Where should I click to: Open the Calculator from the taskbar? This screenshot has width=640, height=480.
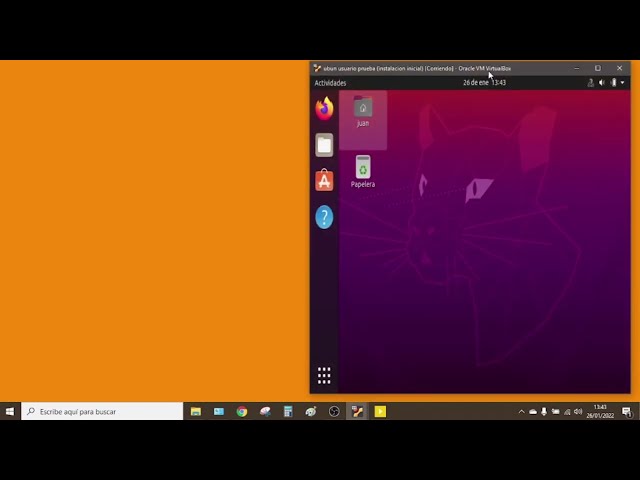[x=288, y=411]
